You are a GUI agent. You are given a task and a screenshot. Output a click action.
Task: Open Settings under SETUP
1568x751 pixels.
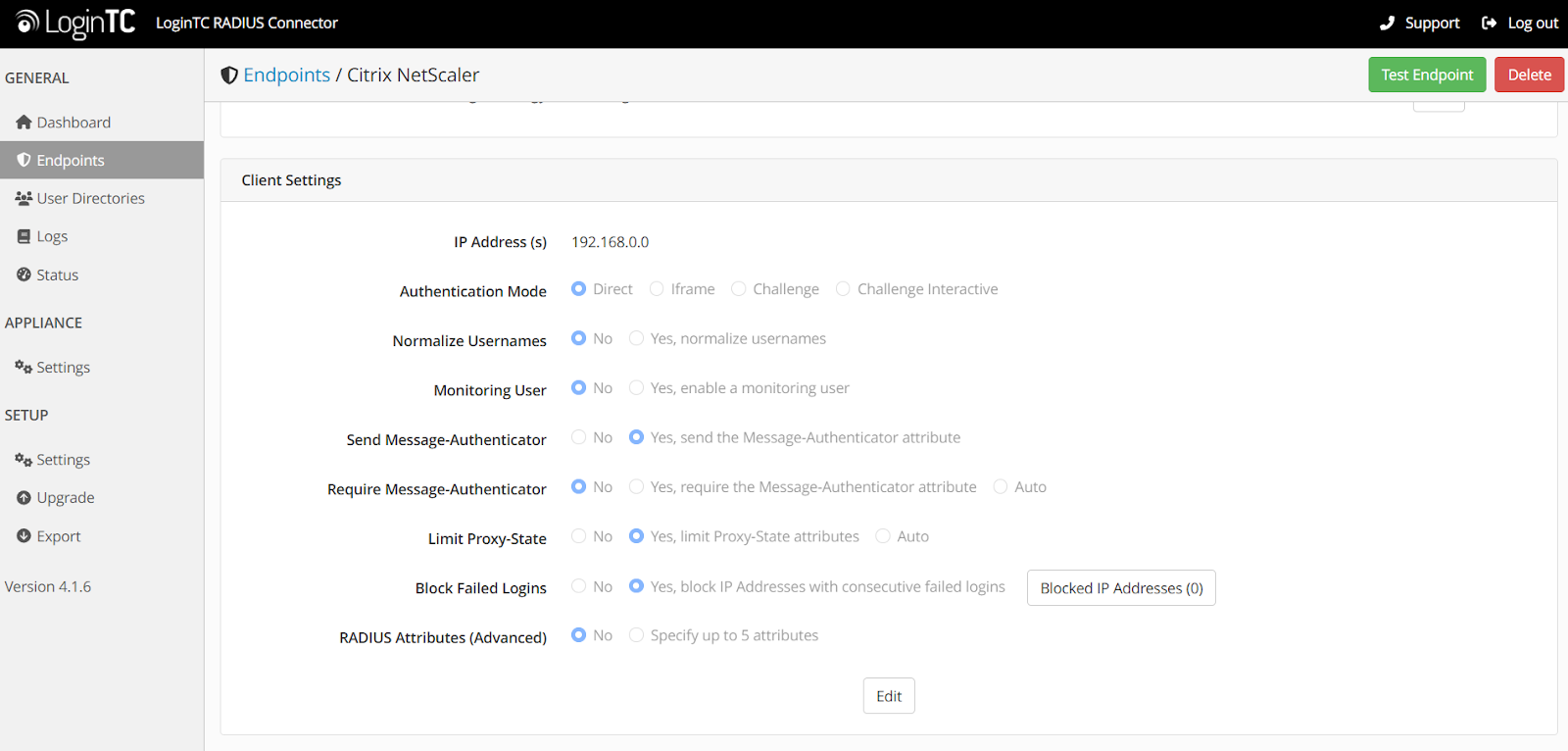coord(102,459)
